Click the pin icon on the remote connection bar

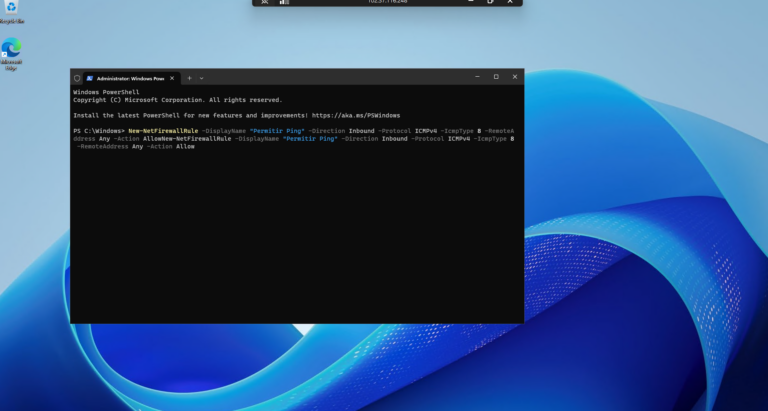tap(264, 2)
